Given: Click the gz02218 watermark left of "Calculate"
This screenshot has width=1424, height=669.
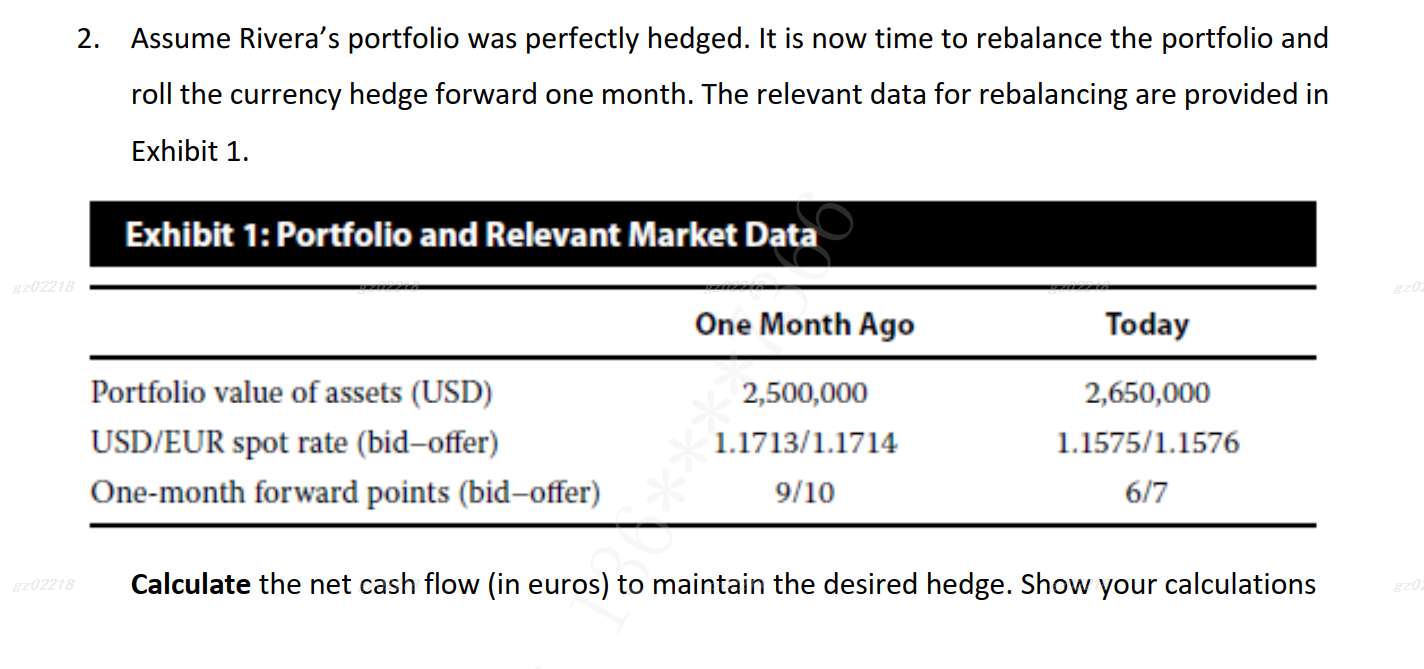Looking at the screenshot, I should [x=42, y=585].
